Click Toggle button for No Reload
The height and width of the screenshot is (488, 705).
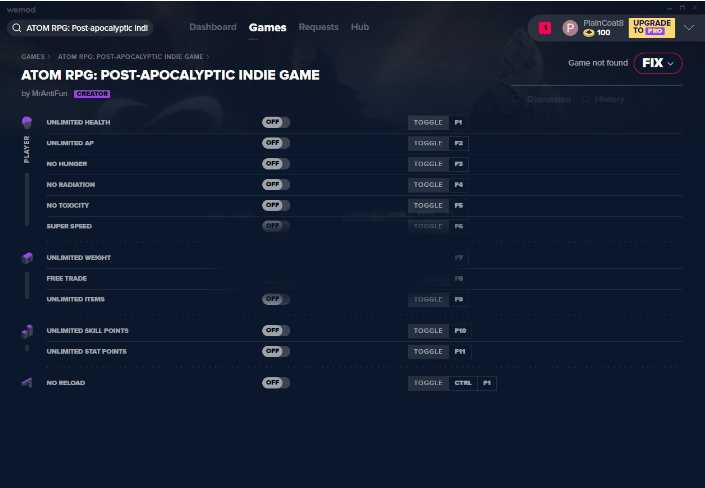click(x=428, y=383)
